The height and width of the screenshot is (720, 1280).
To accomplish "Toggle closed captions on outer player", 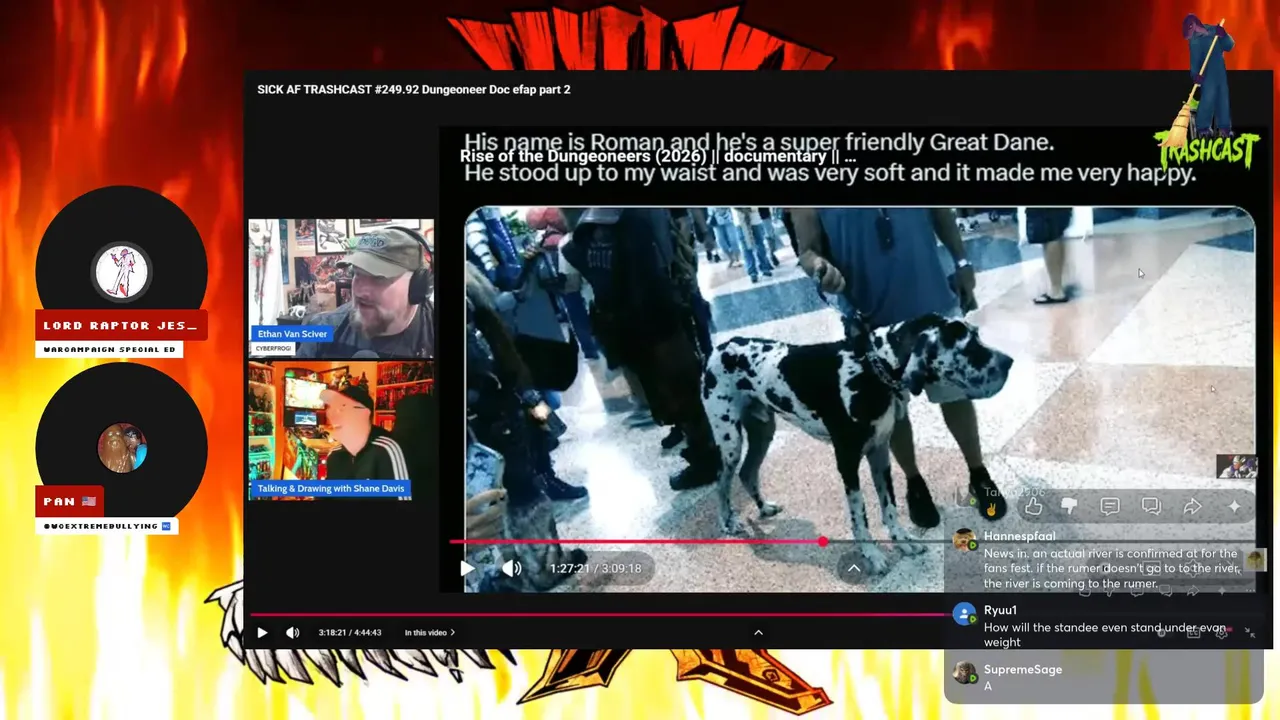I will [1193, 632].
